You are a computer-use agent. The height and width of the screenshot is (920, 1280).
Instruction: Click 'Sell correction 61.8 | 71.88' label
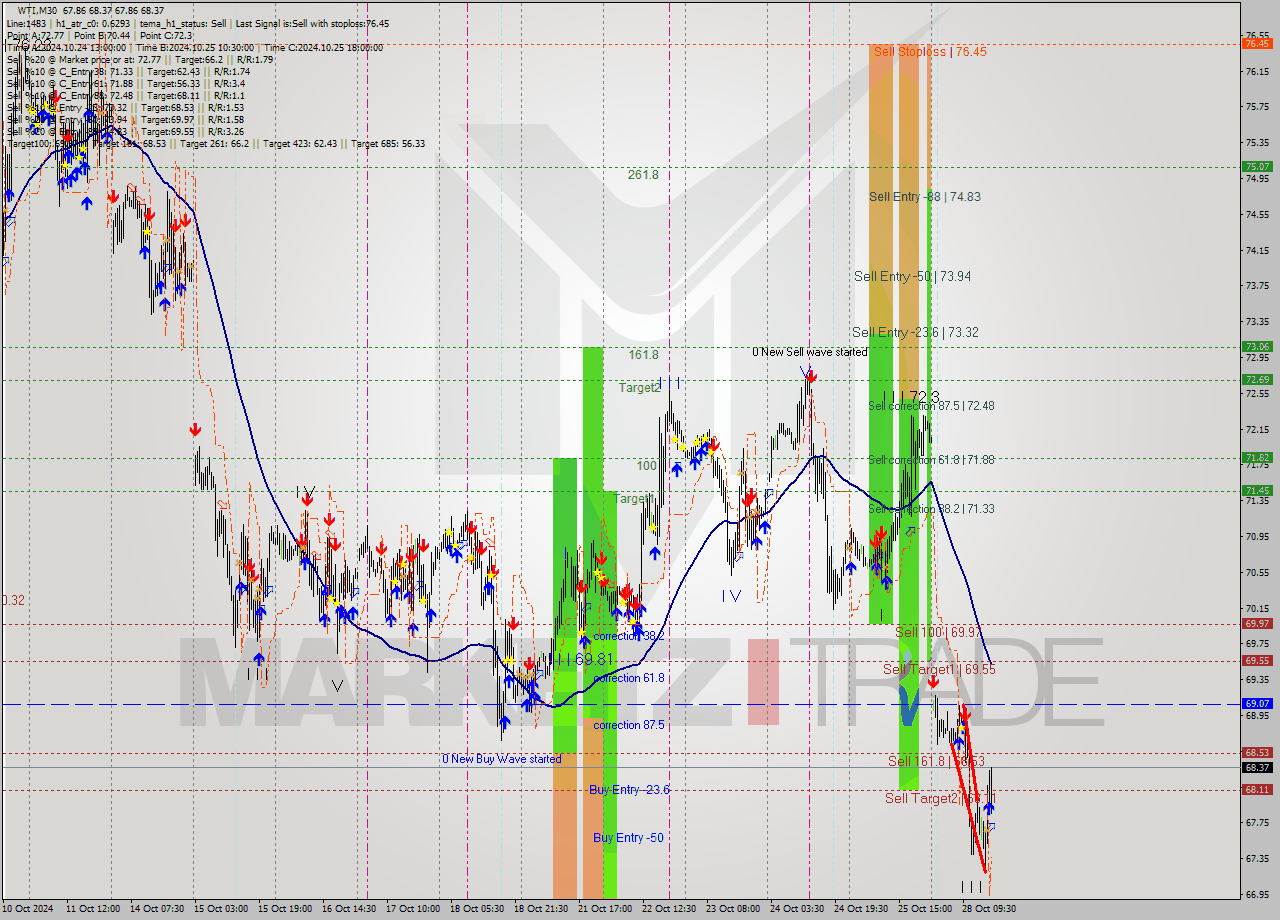coord(931,459)
